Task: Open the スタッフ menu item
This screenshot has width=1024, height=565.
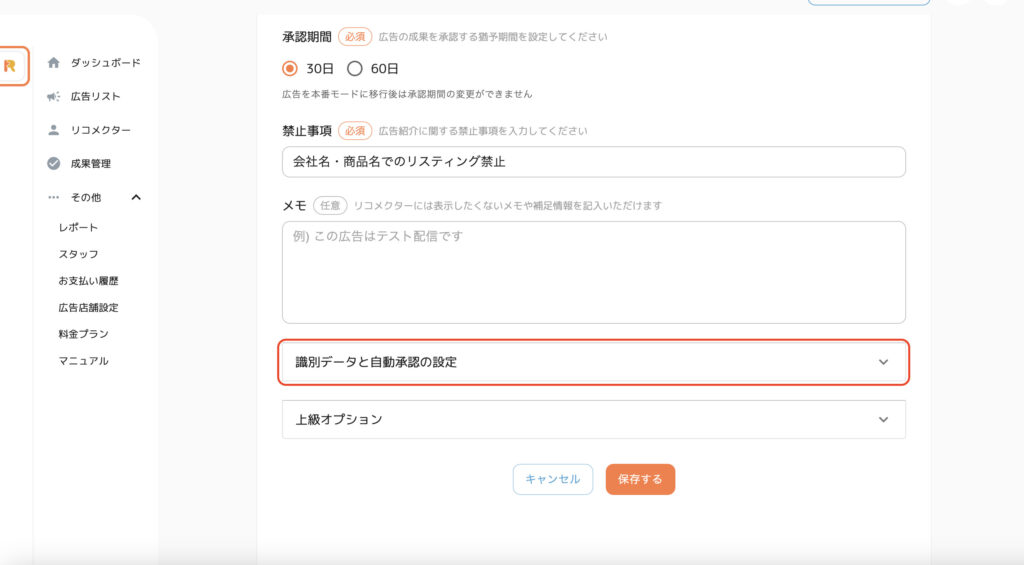Action: coord(78,254)
